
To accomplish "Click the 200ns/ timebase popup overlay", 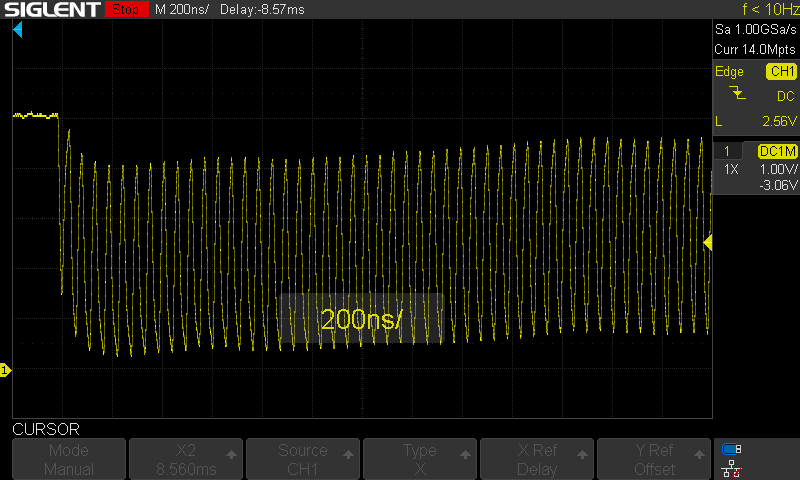I will [362, 319].
